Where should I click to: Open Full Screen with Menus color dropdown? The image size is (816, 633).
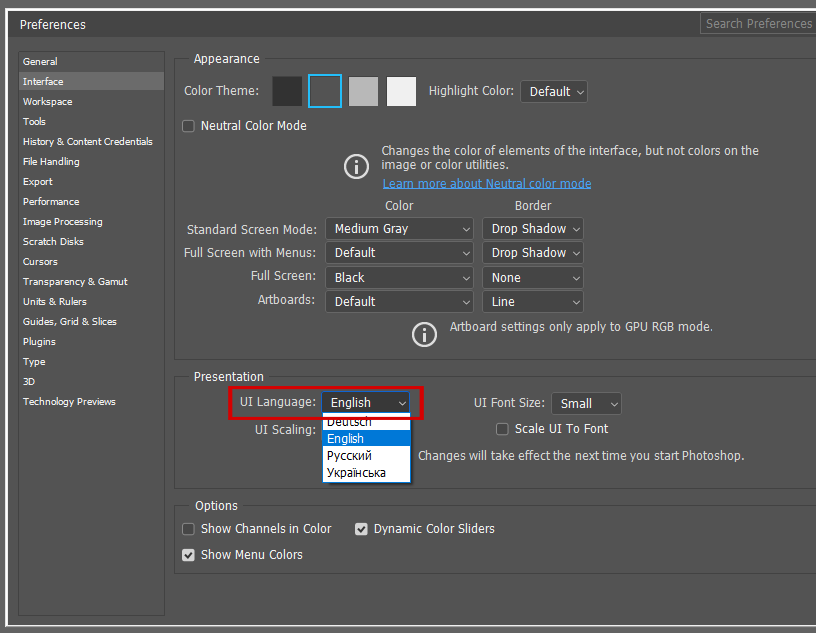pos(399,252)
